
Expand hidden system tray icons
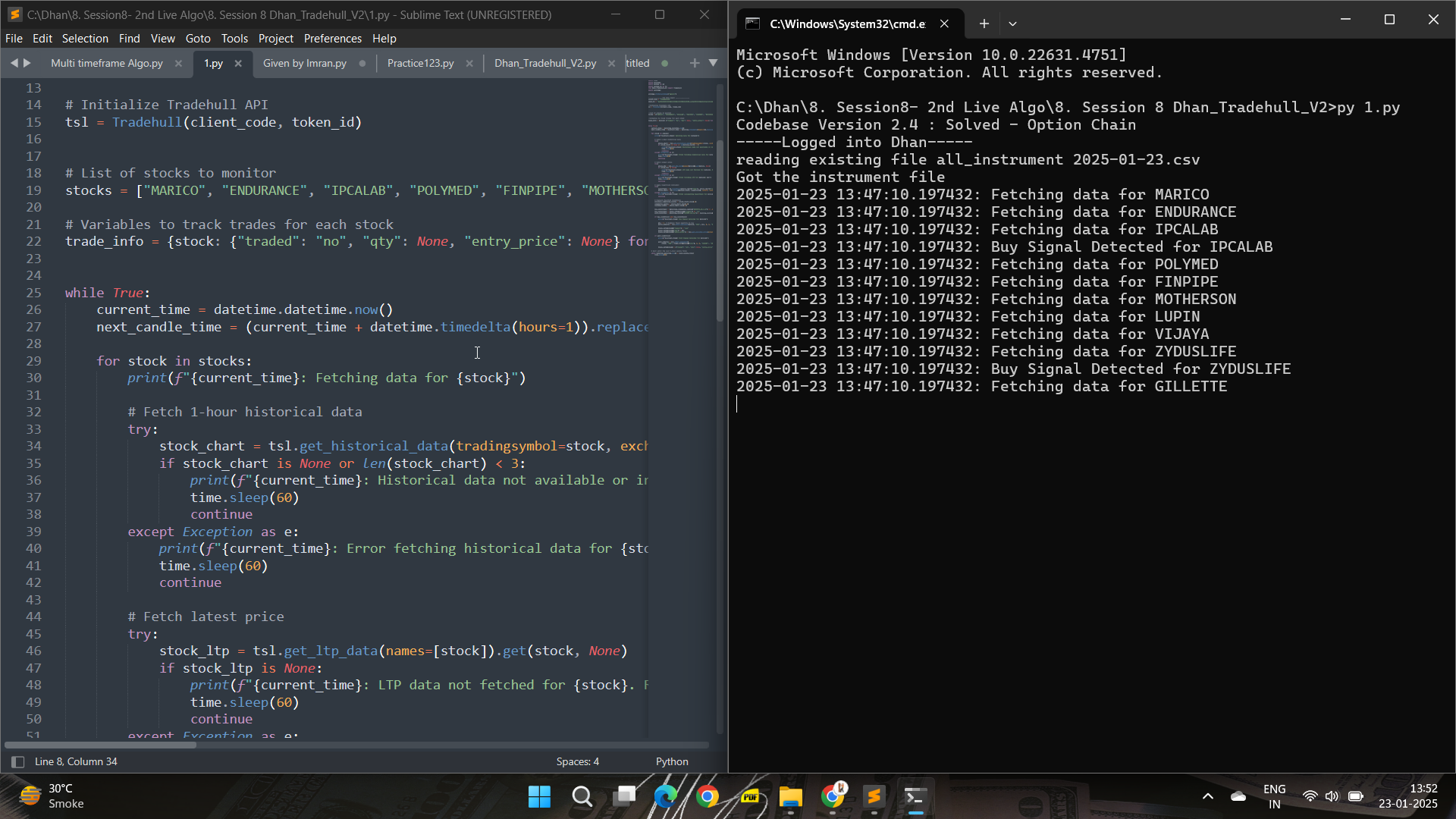tap(1208, 797)
